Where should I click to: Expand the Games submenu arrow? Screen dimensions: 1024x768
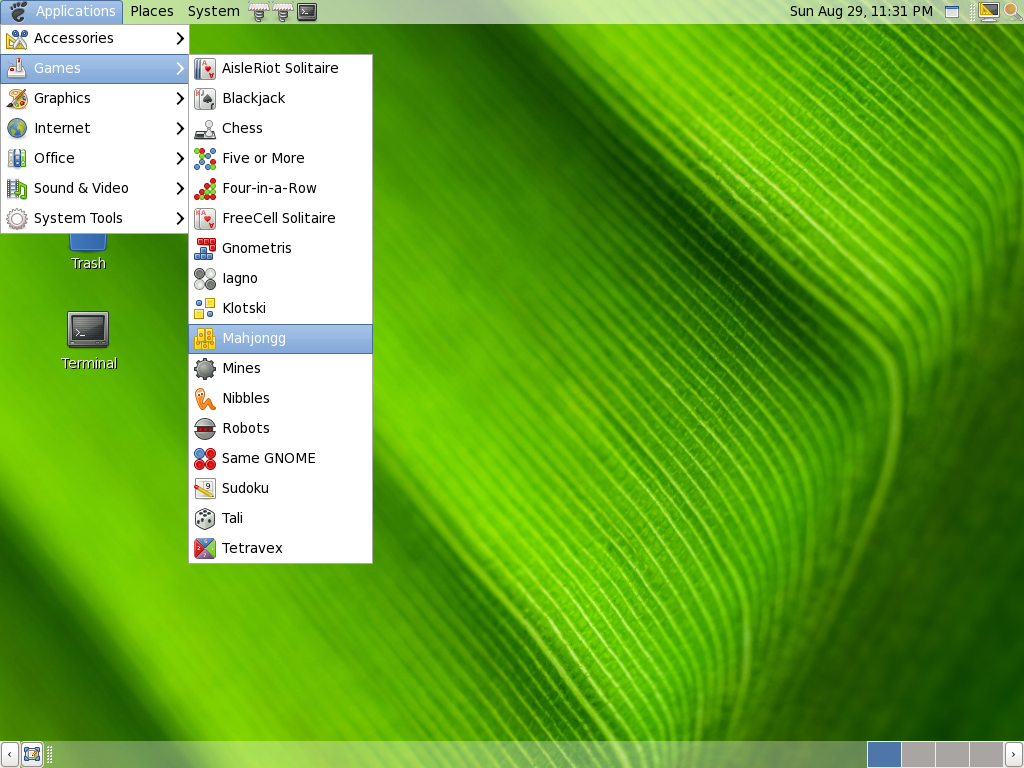click(x=180, y=69)
